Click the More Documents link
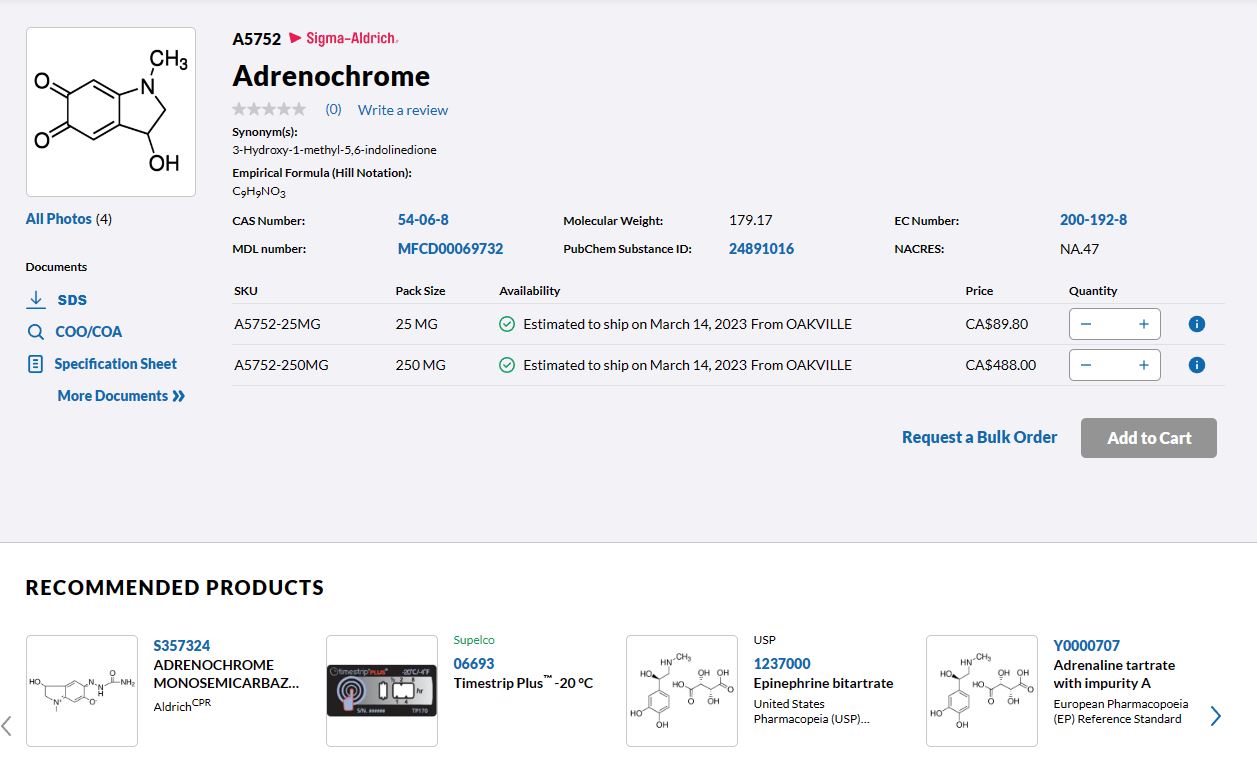The image size is (1257, 763). click(x=113, y=396)
